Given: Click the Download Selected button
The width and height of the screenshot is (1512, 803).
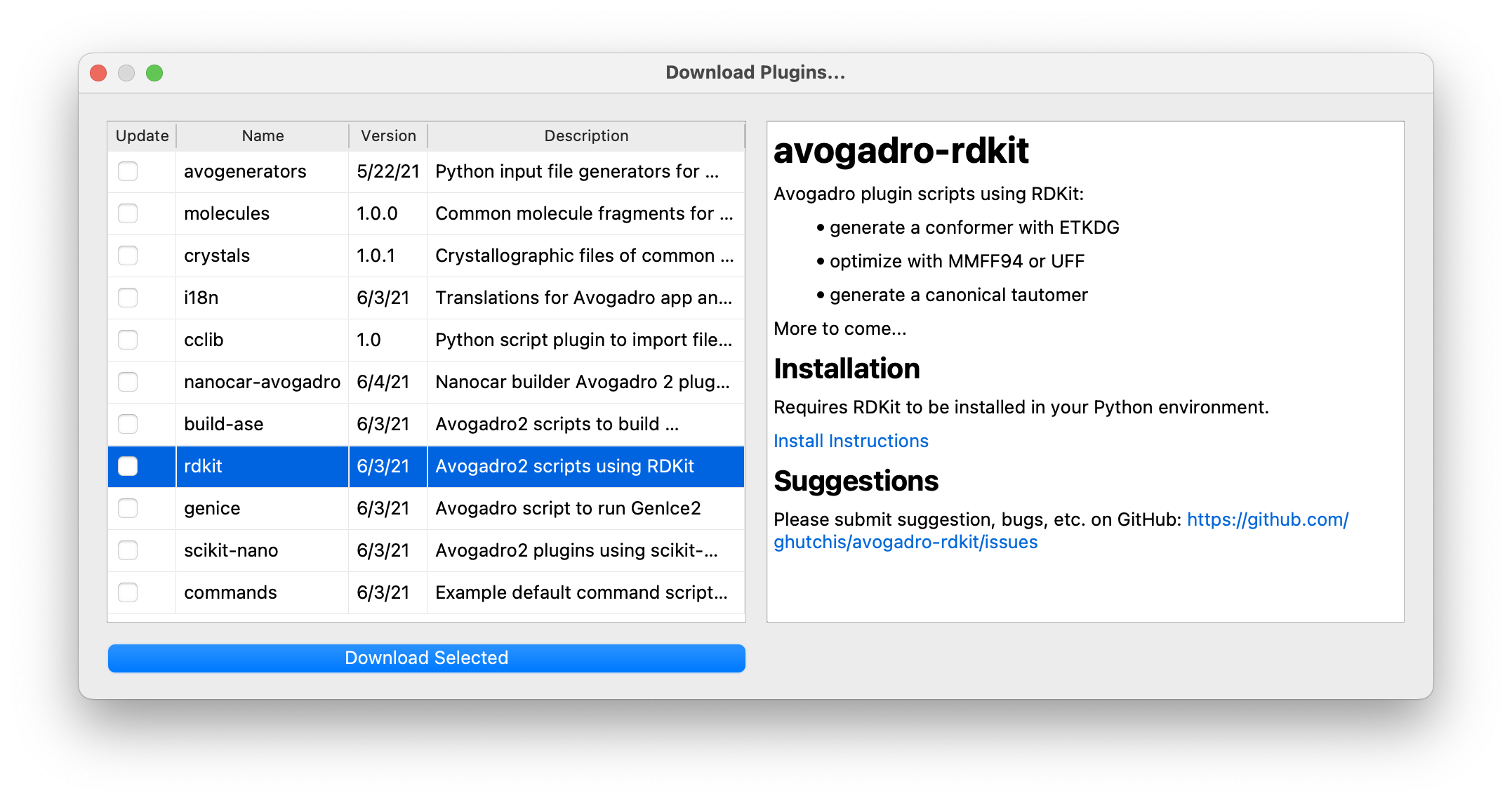Looking at the screenshot, I should click(426, 658).
